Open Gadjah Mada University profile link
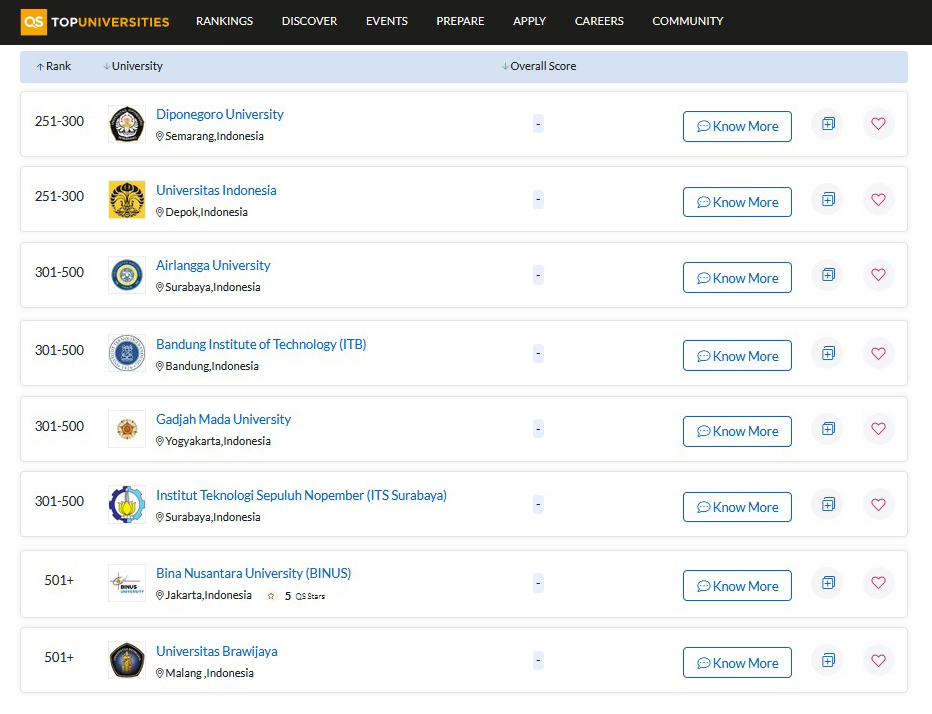Viewport: 932px width, 714px height. [223, 420]
